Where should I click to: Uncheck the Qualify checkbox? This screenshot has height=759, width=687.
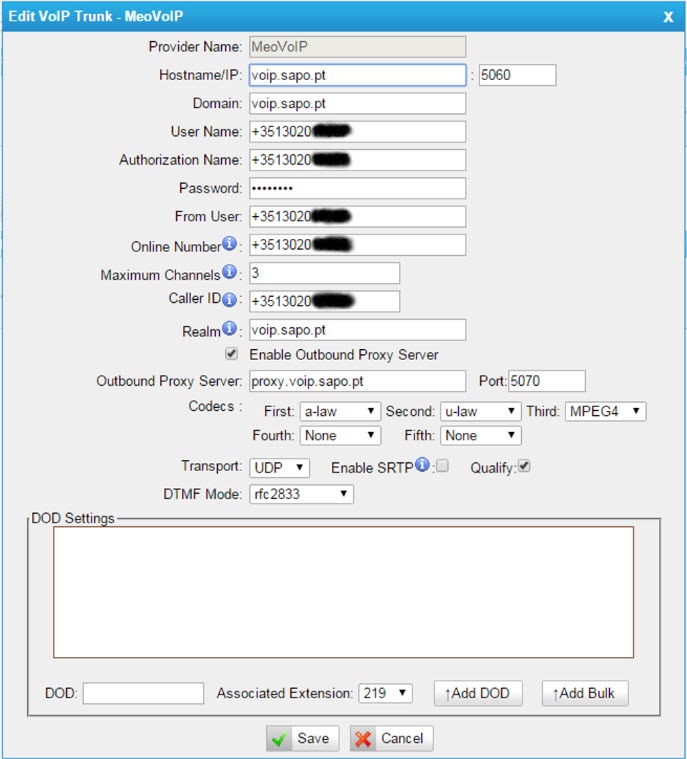pyautogui.click(x=524, y=467)
